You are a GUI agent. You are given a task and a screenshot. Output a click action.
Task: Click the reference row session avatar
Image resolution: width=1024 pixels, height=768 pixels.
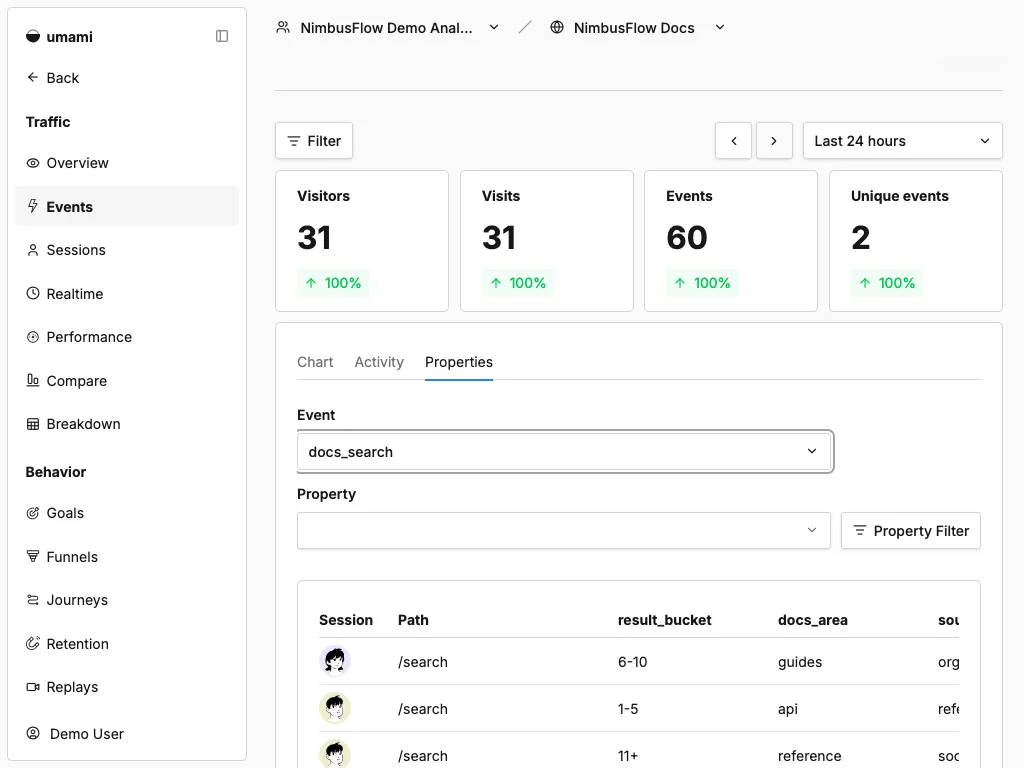point(335,754)
